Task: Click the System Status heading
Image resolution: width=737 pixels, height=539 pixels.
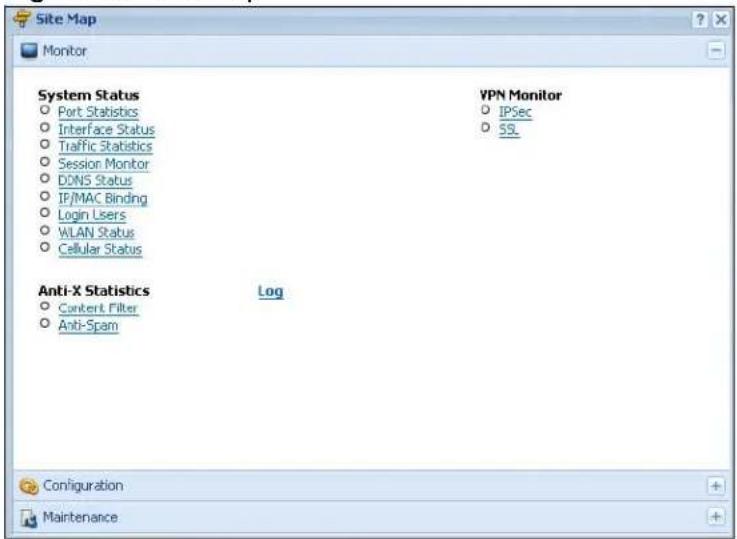Action: (x=88, y=95)
